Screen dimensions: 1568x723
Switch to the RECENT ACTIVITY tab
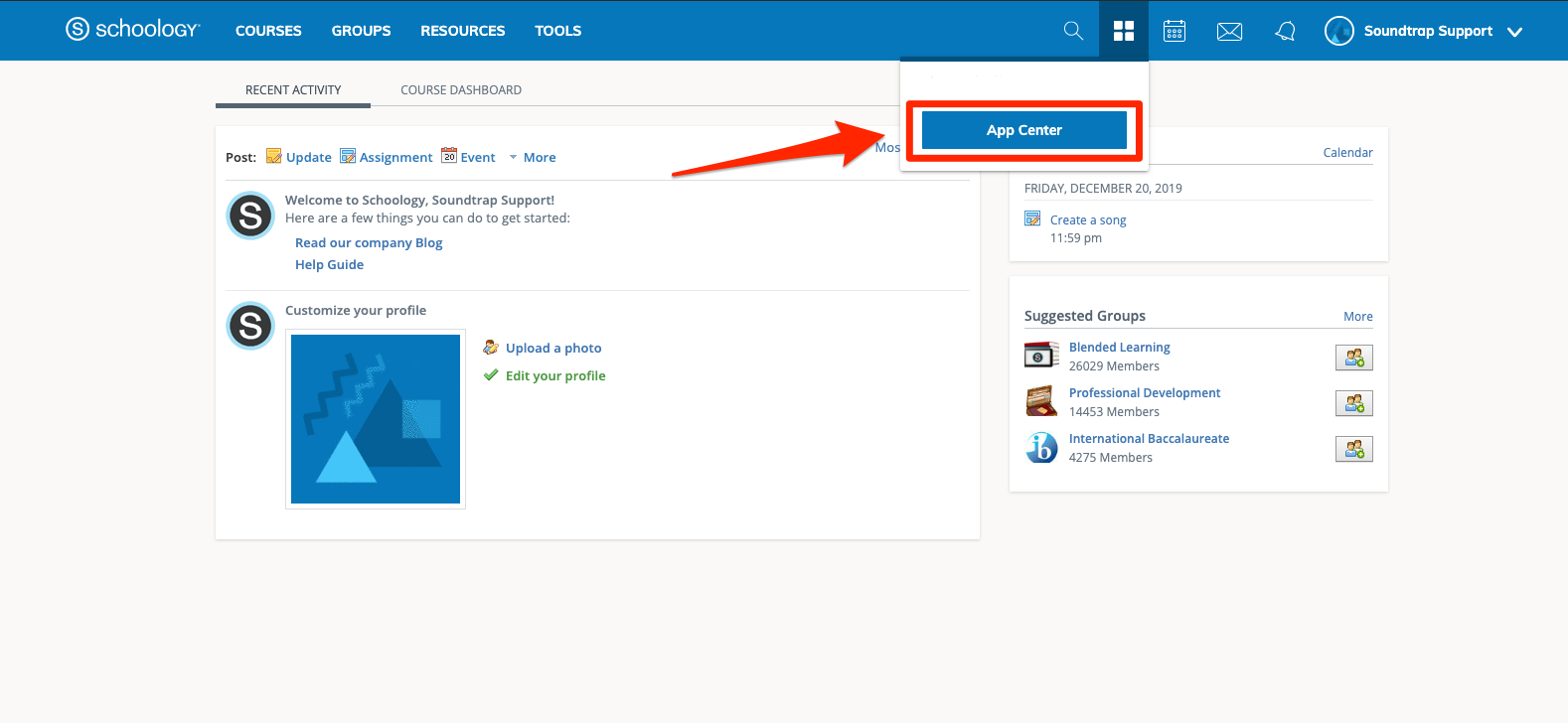point(293,89)
